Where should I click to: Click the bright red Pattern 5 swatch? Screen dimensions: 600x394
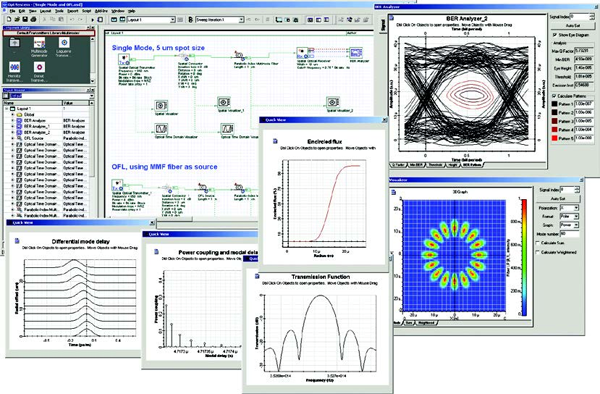point(554,138)
